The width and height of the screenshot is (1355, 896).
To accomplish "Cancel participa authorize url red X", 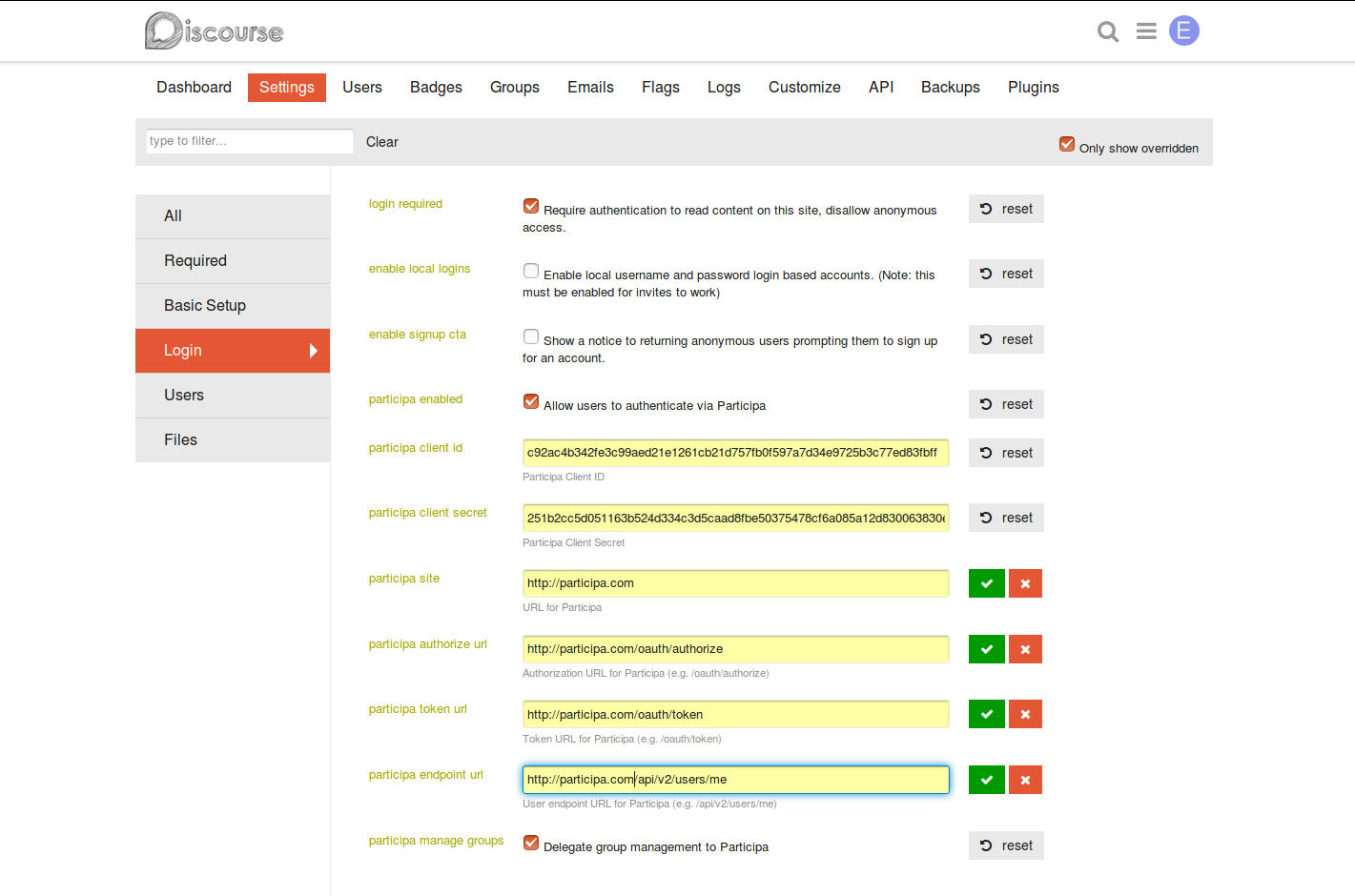I will (1025, 649).
